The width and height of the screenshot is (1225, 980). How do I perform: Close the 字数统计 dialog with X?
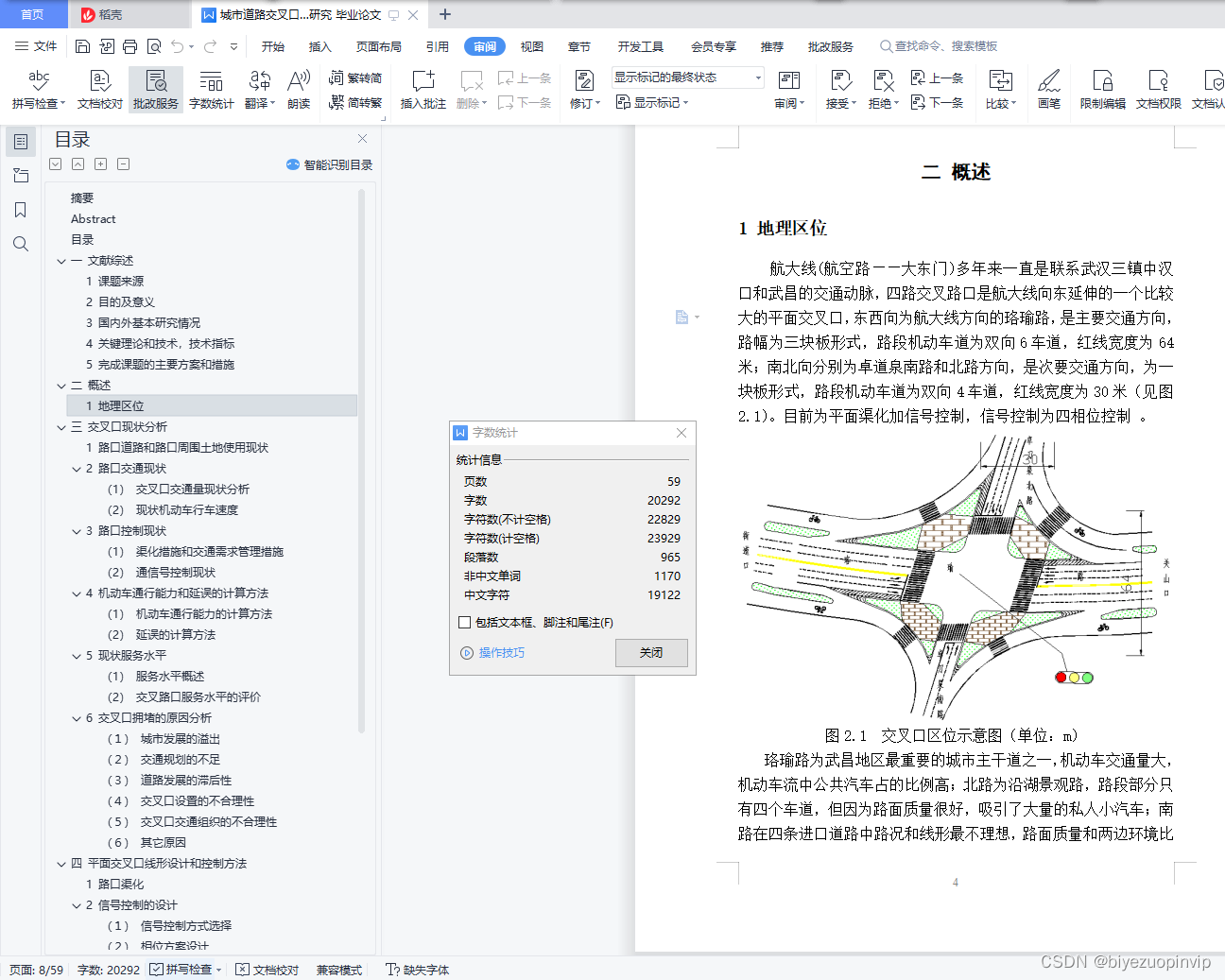[682, 433]
